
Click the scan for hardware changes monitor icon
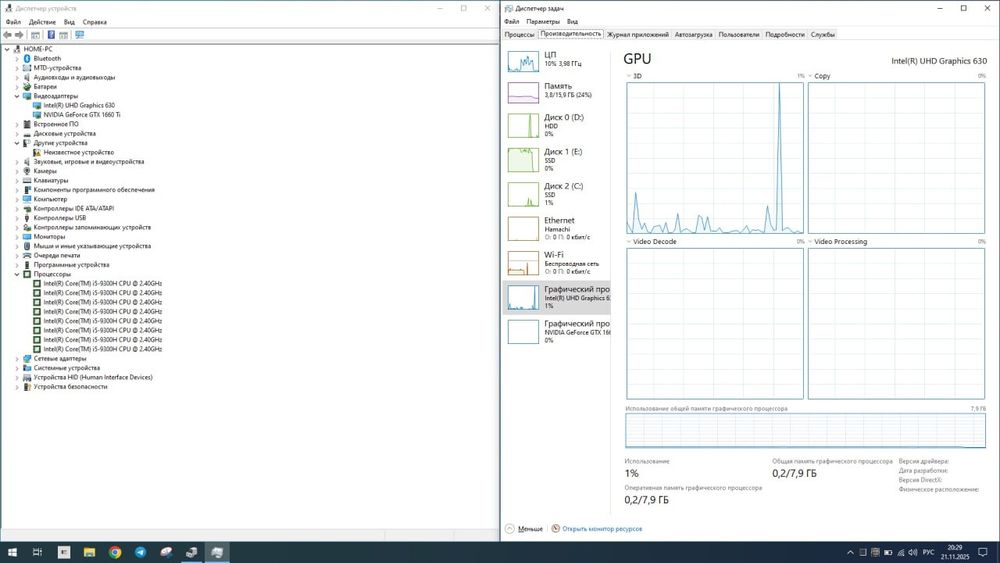point(80,35)
